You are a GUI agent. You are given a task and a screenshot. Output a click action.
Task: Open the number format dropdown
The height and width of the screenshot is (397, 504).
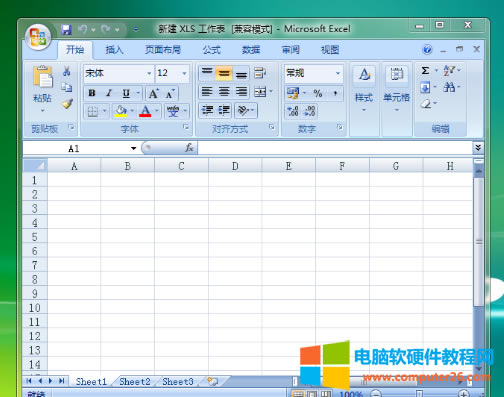[338, 73]
